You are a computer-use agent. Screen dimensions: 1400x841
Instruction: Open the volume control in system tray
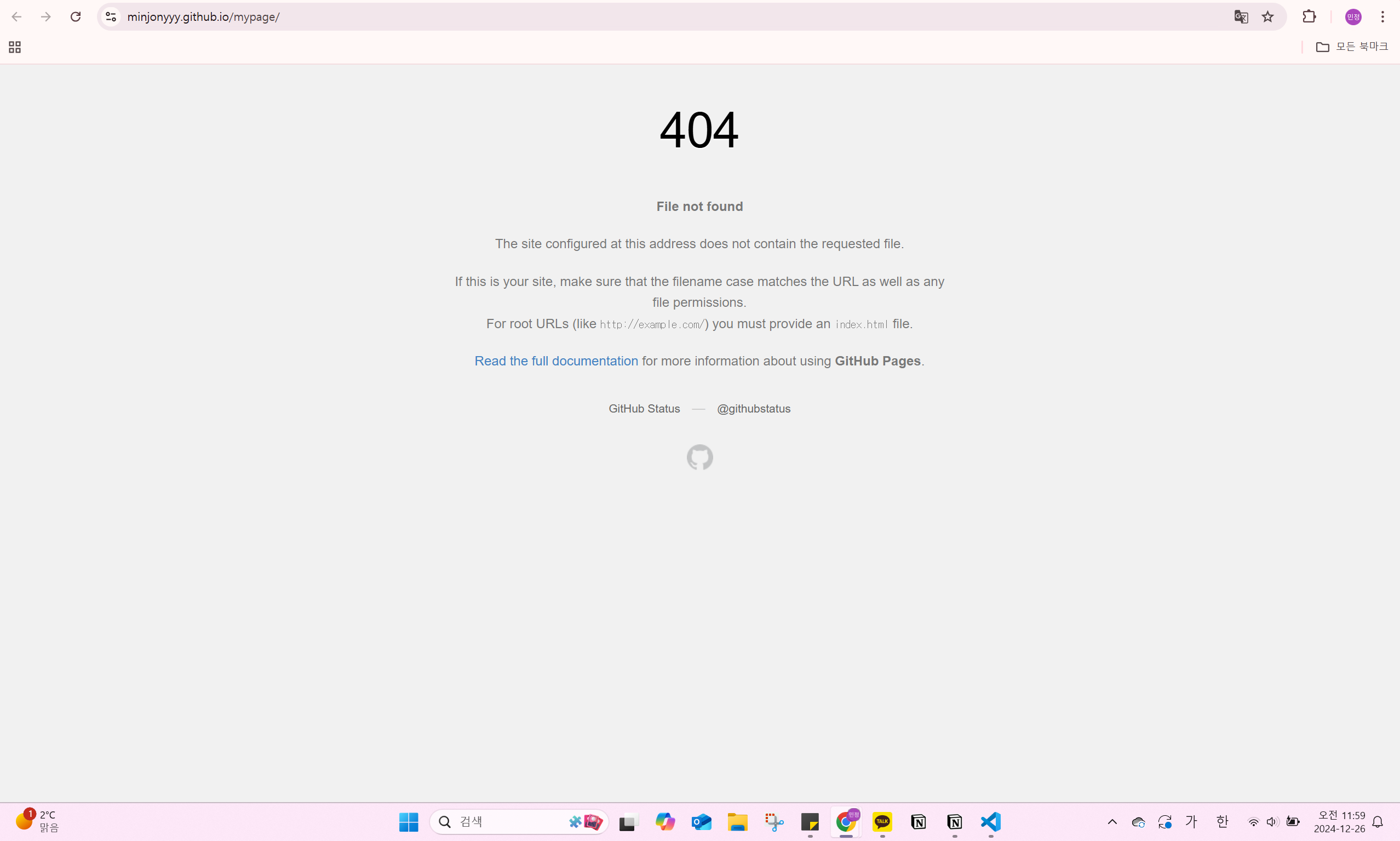[1272, 822]
